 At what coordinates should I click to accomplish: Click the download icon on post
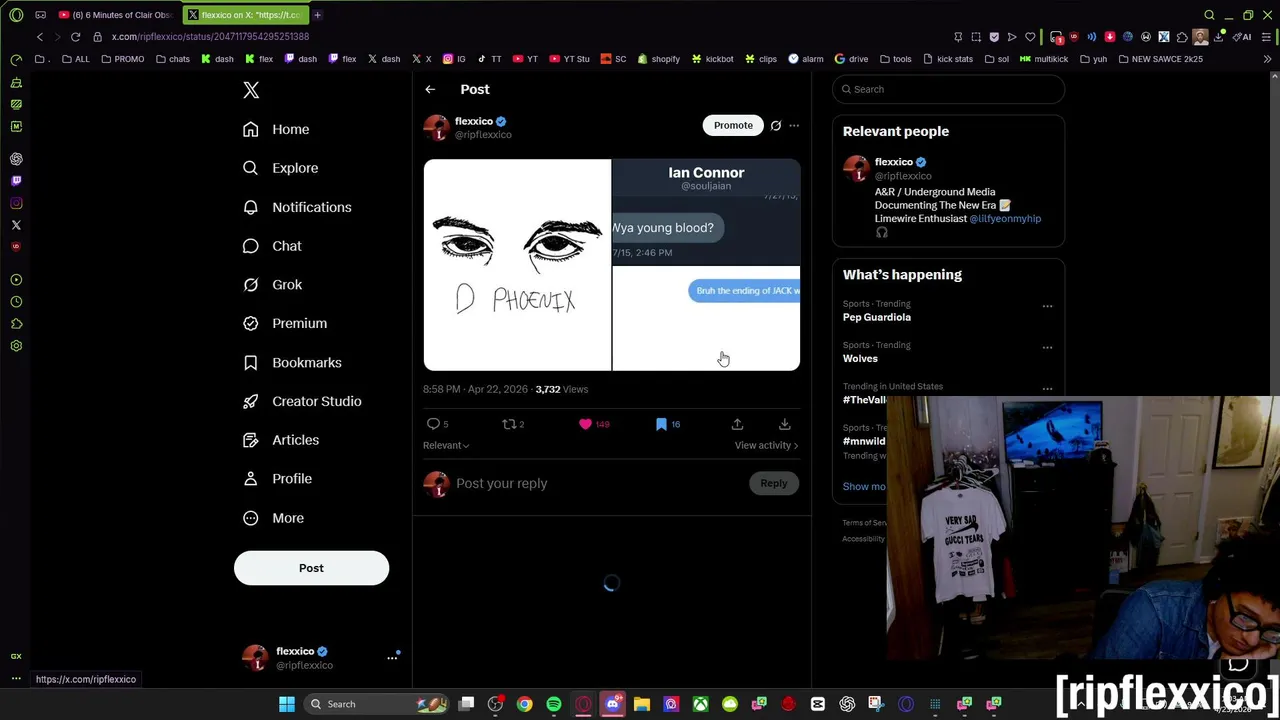pyautogui.click(x=784, y=424)
